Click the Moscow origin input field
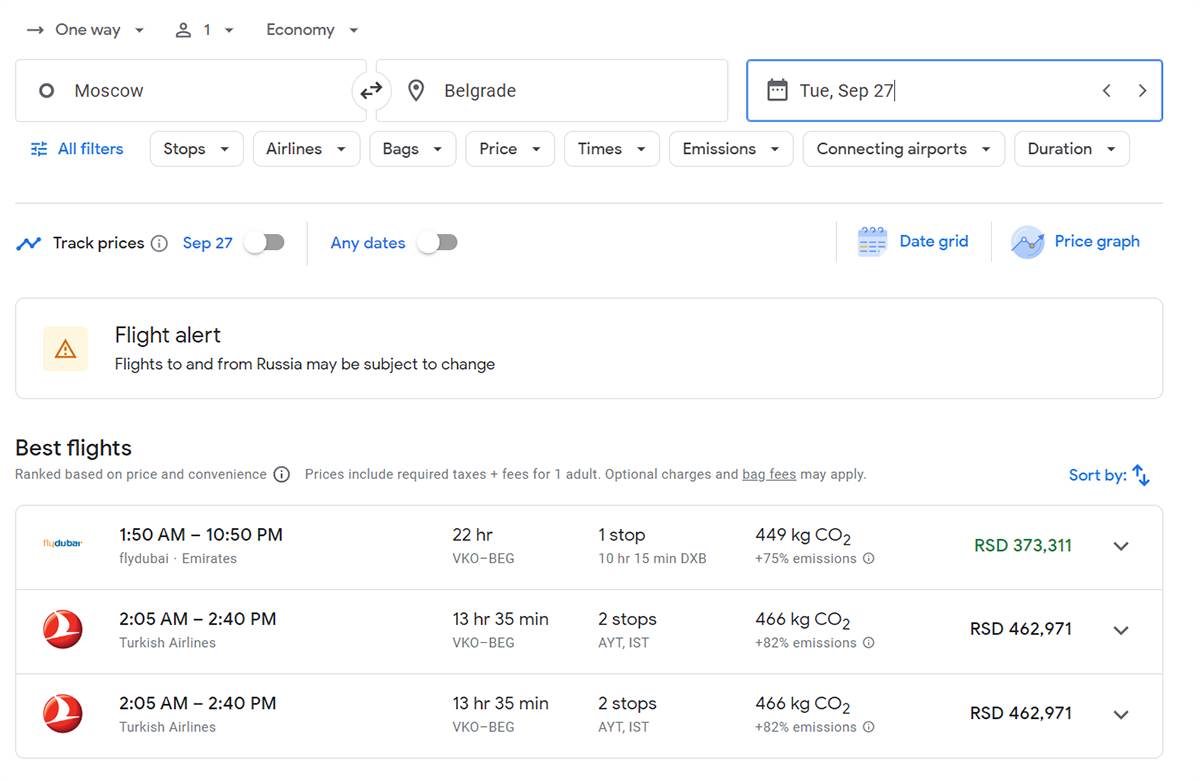The height and width of the screenshot is (781, 1200). point(190,91)
